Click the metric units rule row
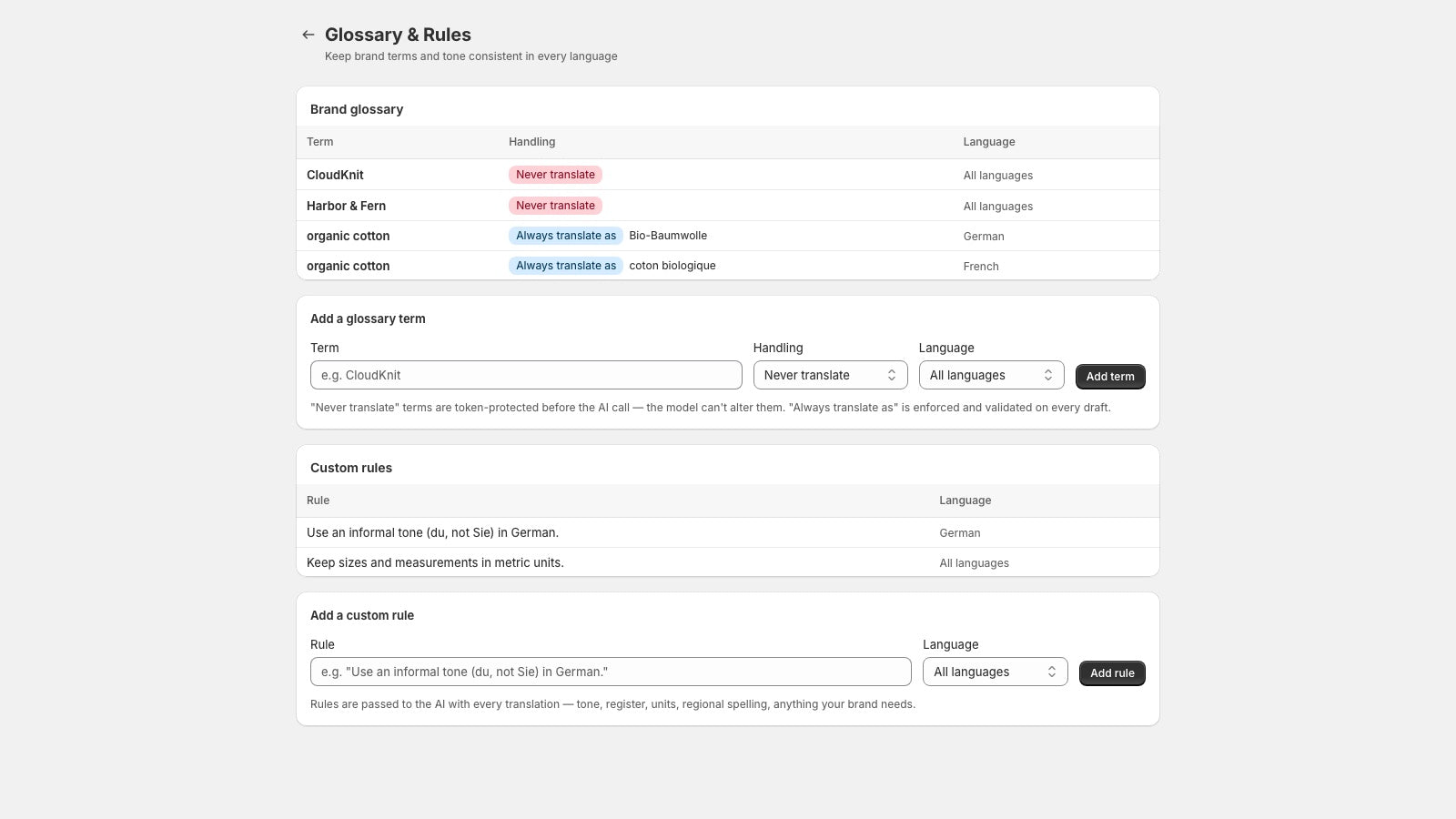The height and width of the screenshot is (819, 1456). (728, 562)
